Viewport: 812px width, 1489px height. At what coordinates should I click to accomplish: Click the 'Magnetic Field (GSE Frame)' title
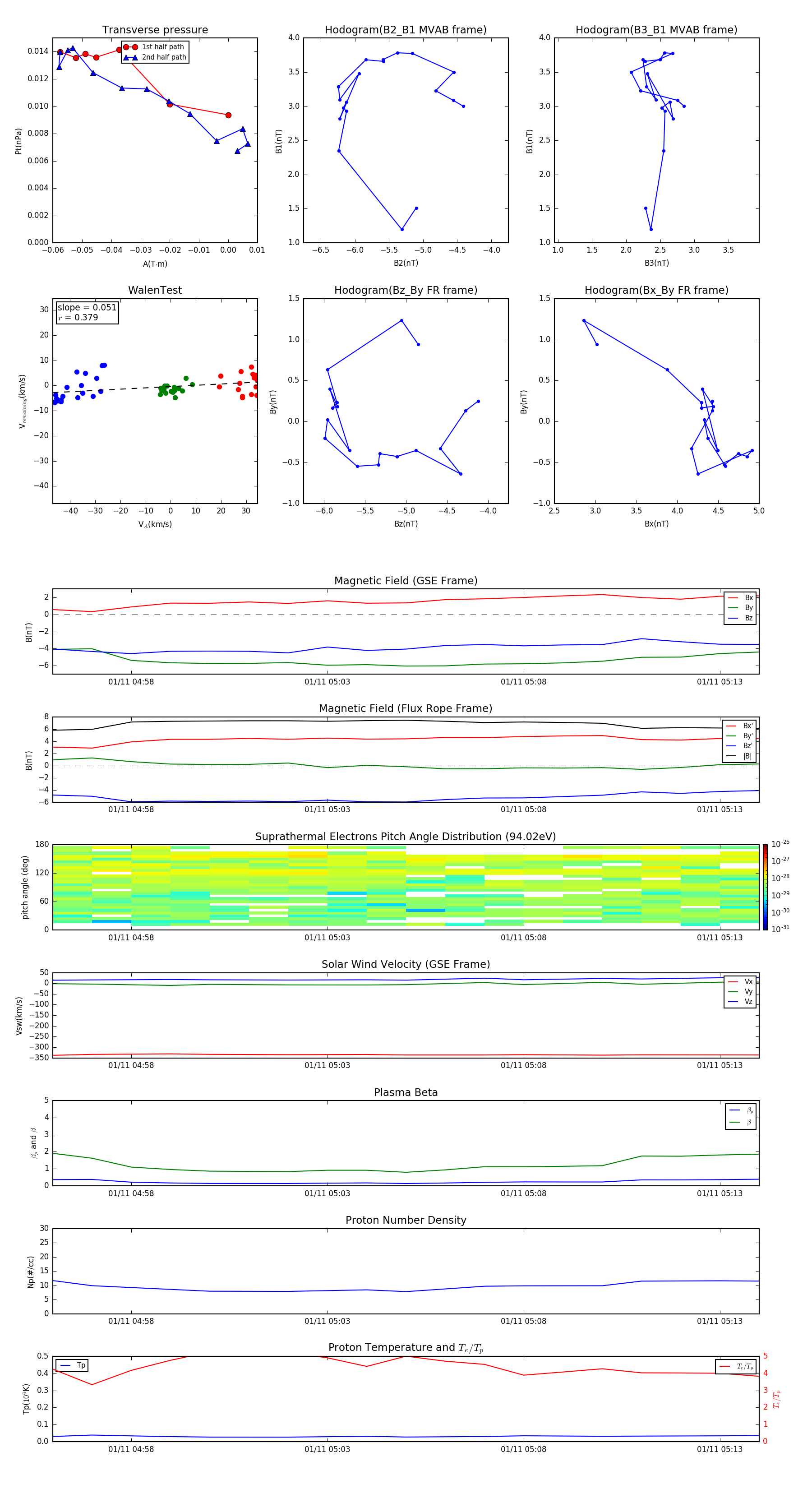click(406, 581)
